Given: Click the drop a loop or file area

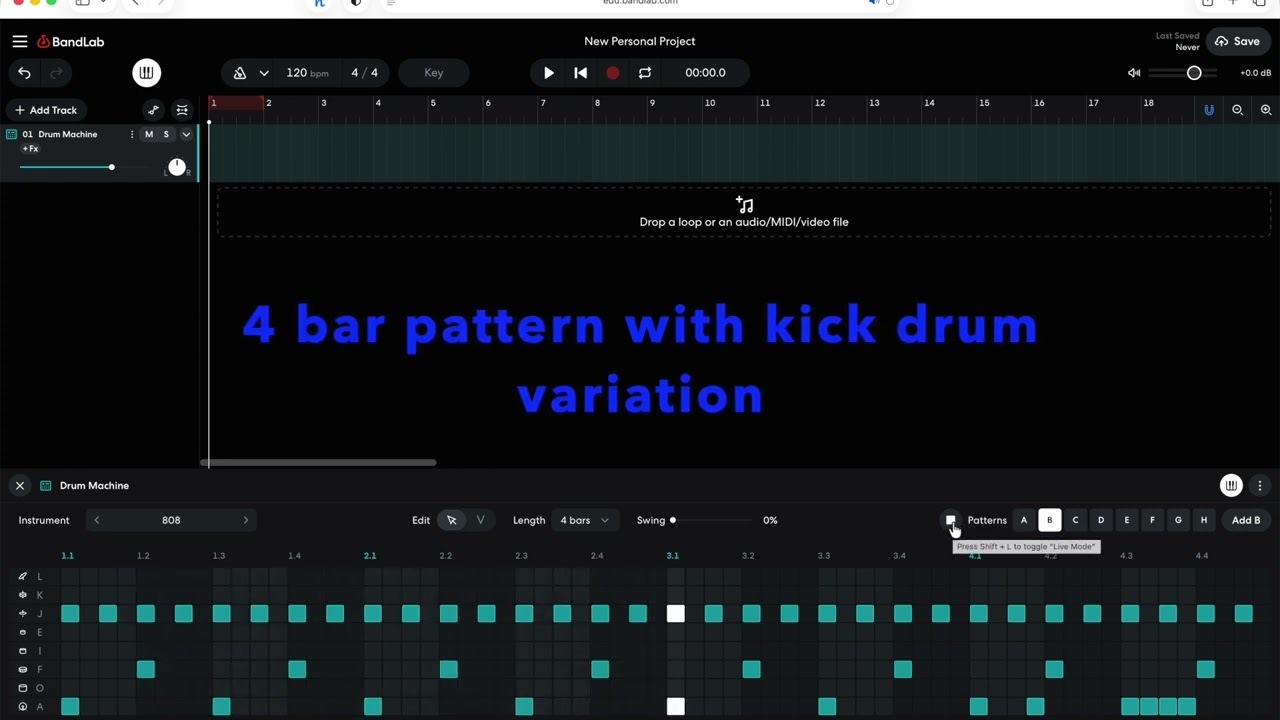Looking at the screenshot, I should 744,212.
